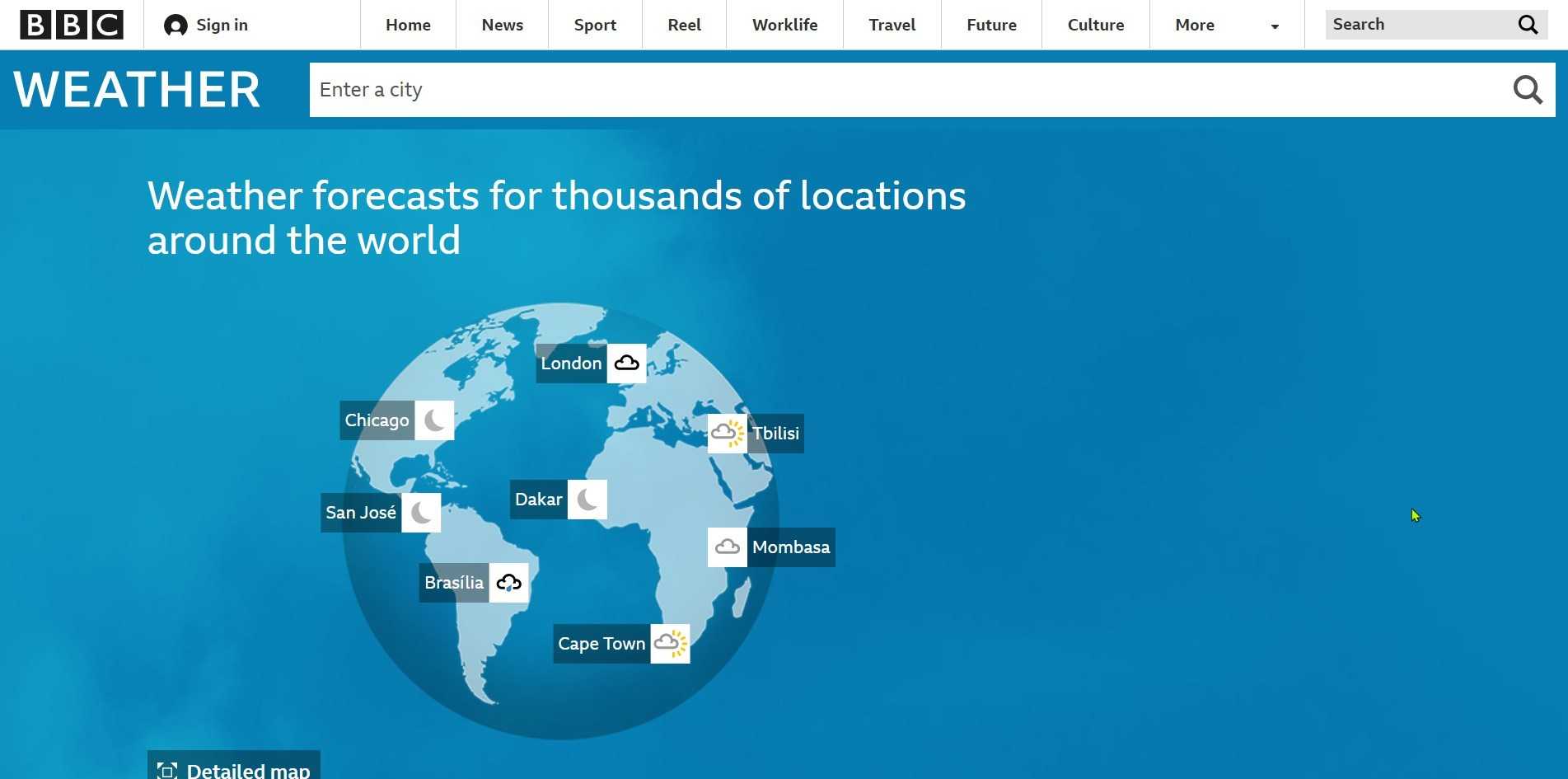Focus the BBC Search input box

coord(1419,25)
